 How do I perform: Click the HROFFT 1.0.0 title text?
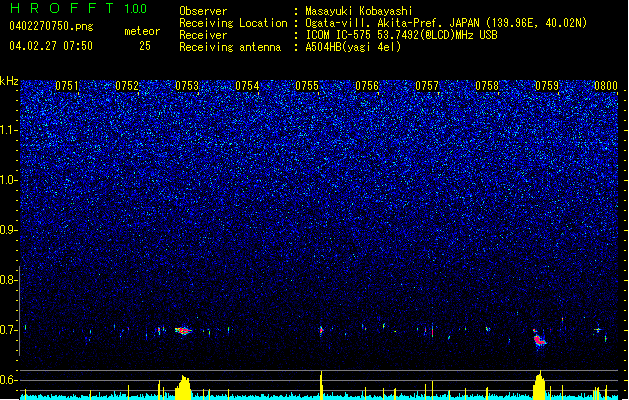(x=79, y=8)
